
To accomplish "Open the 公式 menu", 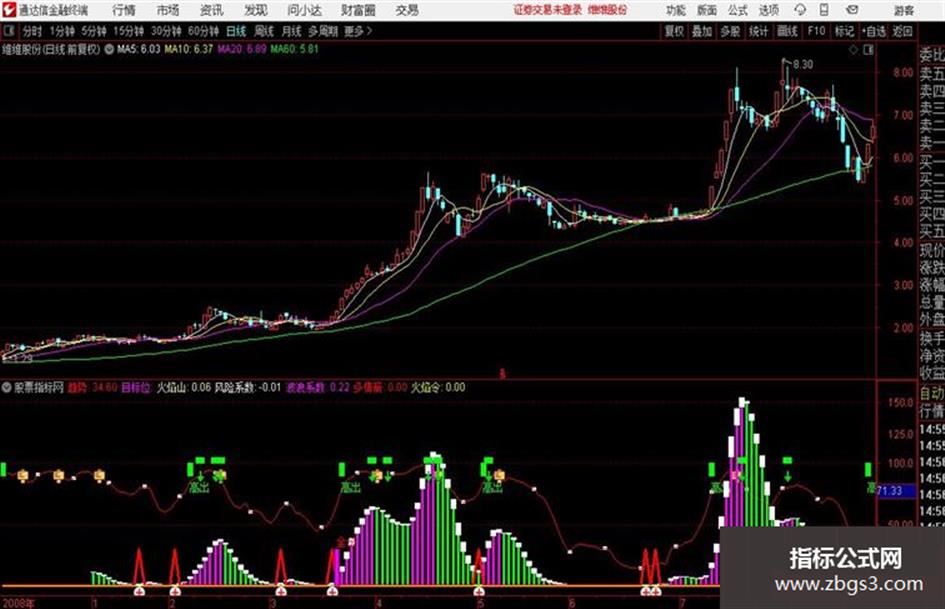I will click(738, 10).
